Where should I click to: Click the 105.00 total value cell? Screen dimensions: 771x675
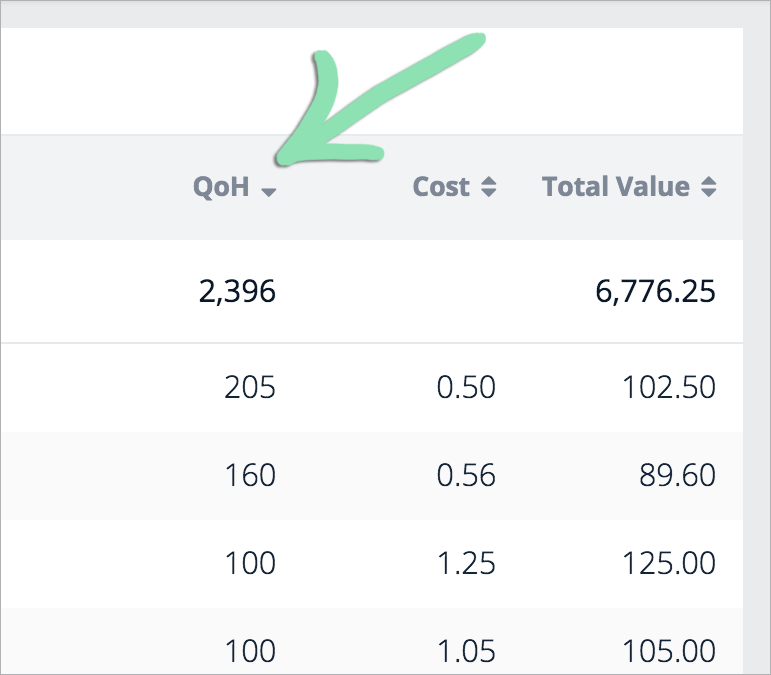(x=669, y=651)
